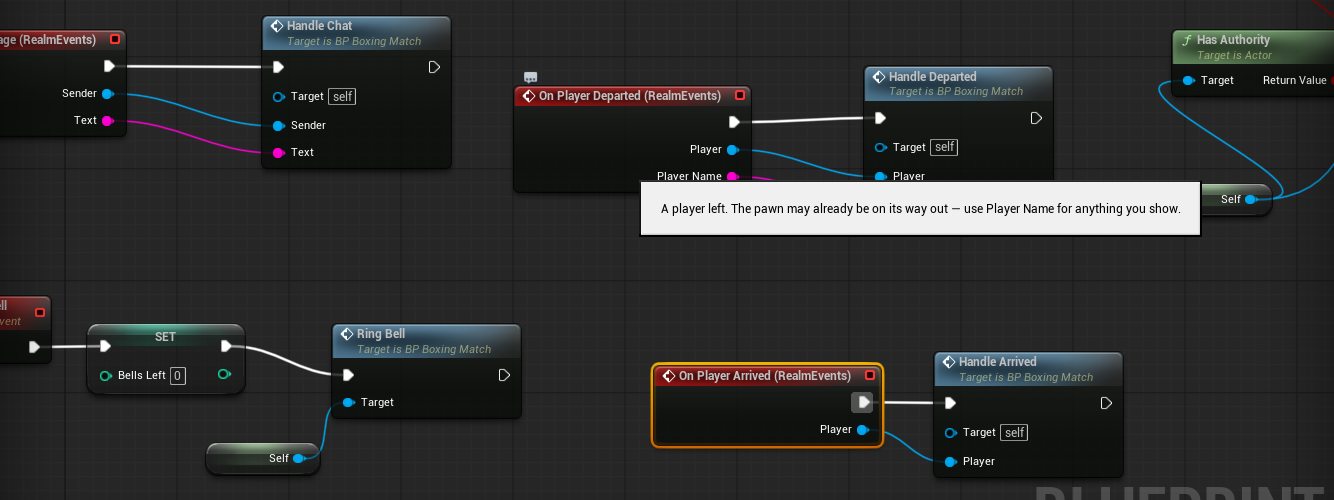1334x500 pixels.
Task: Click the Player output pin on On Player Arrived
Action: click(862, 429)
